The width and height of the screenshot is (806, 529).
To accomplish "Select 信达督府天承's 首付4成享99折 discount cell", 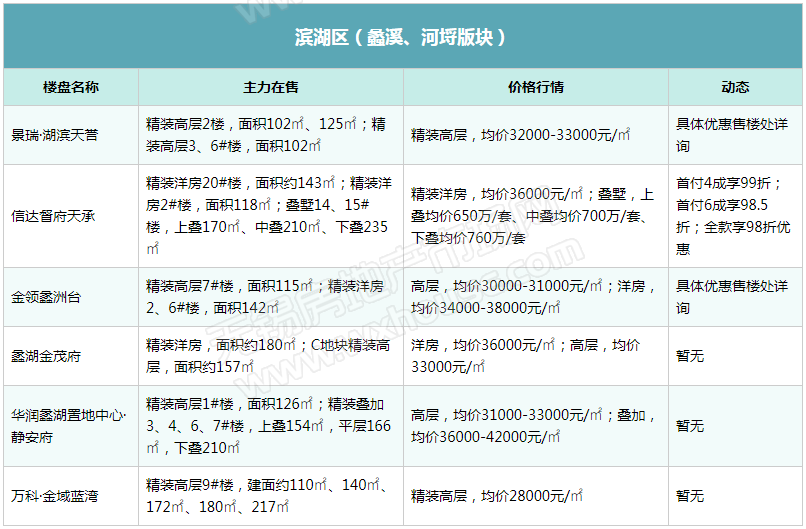I will pos(733,216).
